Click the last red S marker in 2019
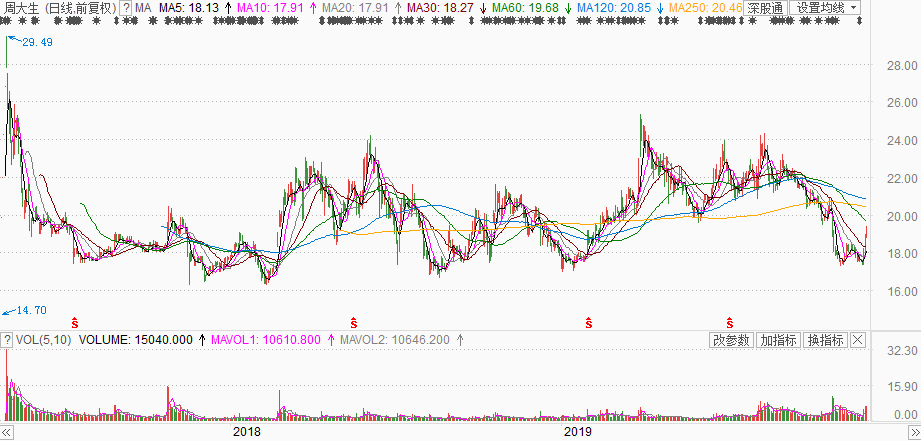The height and width of the screenshot is (441, 921). coord(730,323)
